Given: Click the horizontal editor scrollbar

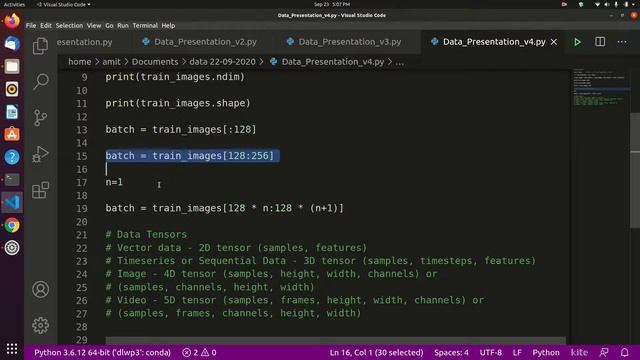Looking at the screenshot, I should tap(336, 340).
